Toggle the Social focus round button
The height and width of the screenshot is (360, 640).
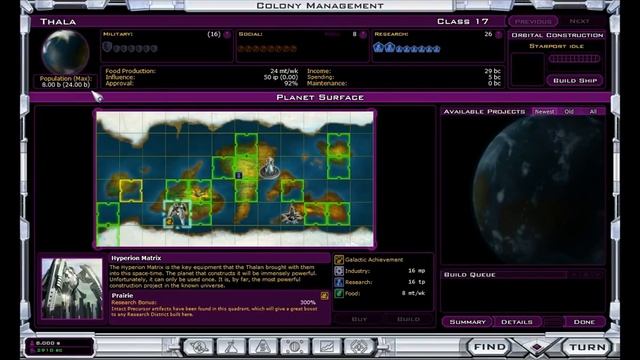(x=363, y=35)
